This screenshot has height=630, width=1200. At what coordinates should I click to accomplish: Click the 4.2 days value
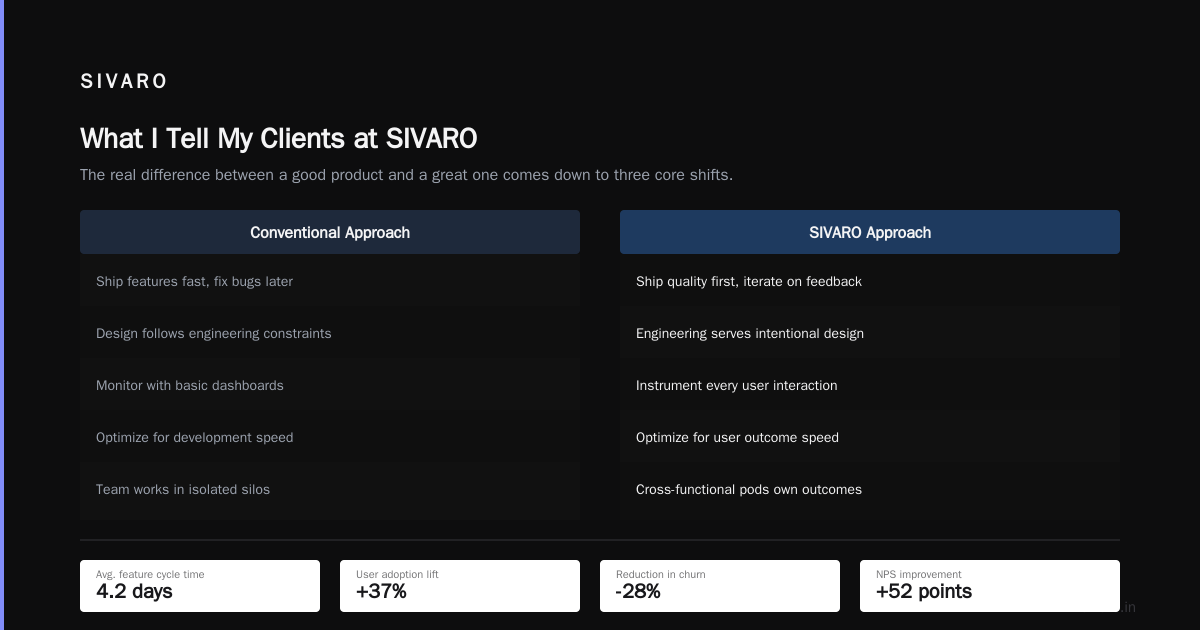click(x=134, y=592)
